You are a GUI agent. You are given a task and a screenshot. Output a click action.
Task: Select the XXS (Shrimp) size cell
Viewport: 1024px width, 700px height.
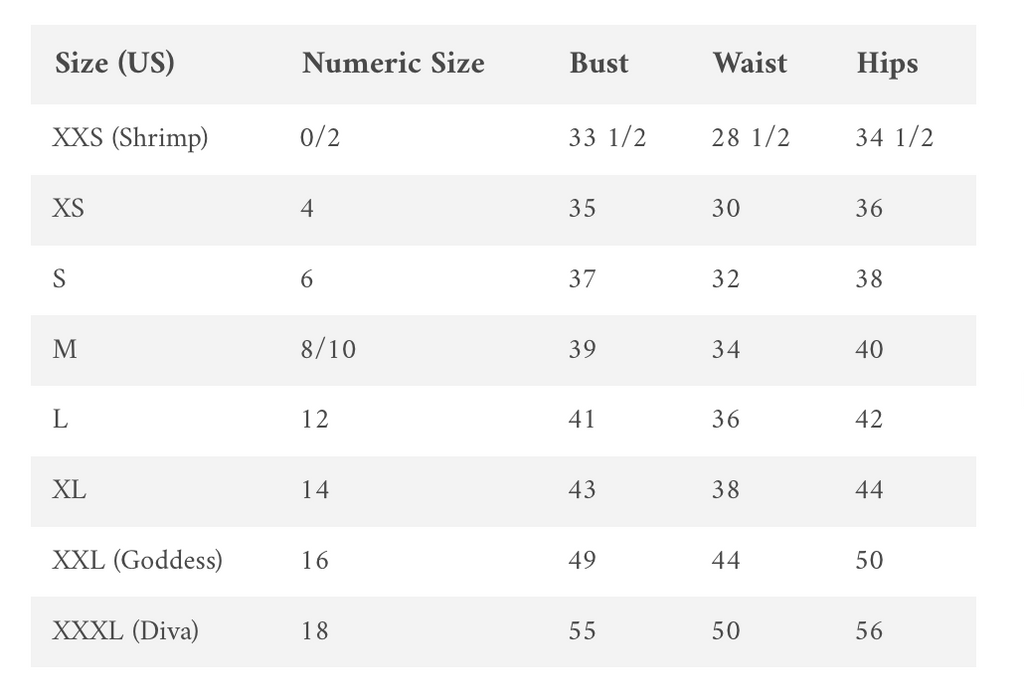[130, 138]
